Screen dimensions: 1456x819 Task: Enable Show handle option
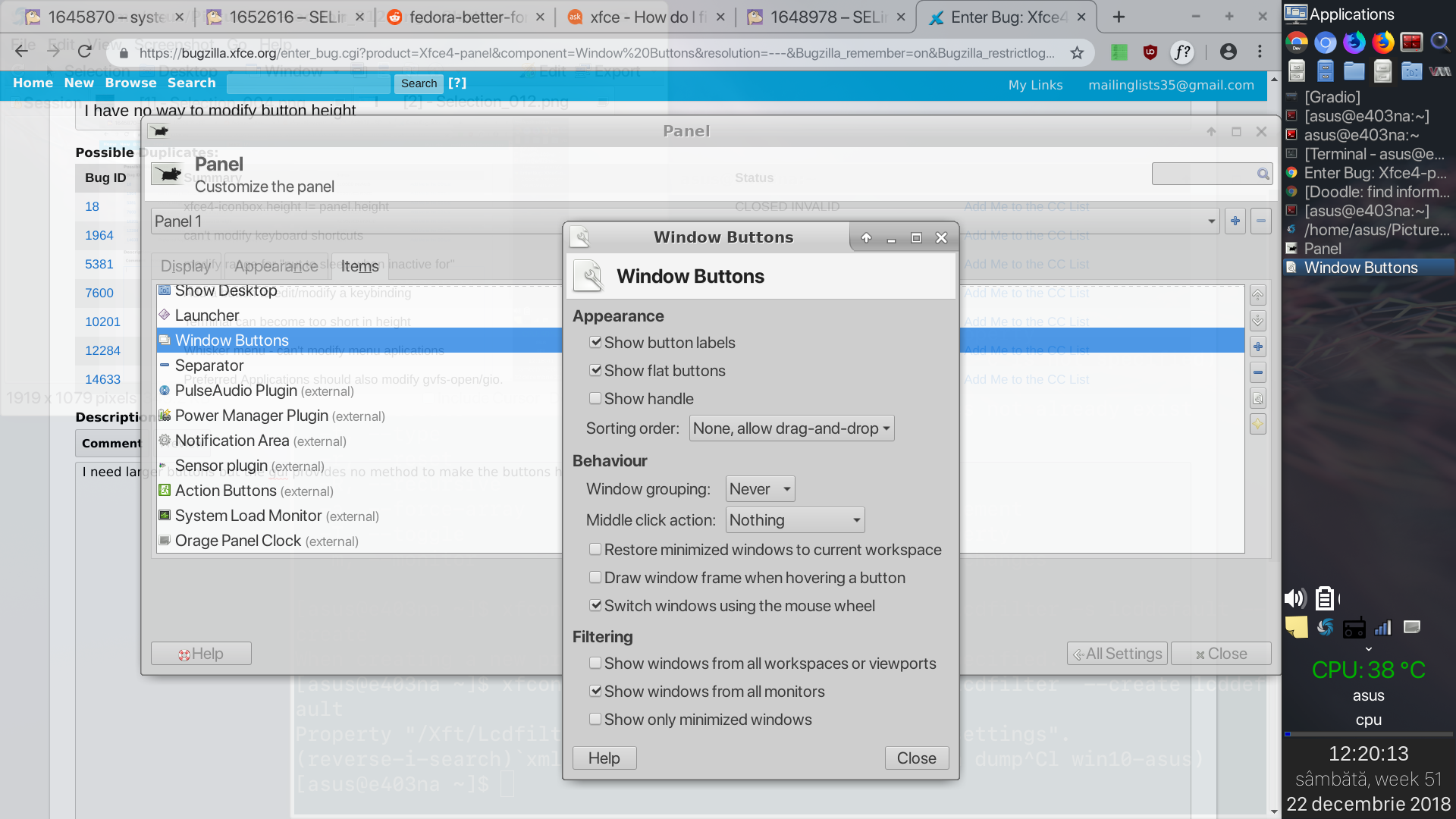[595, 399]
